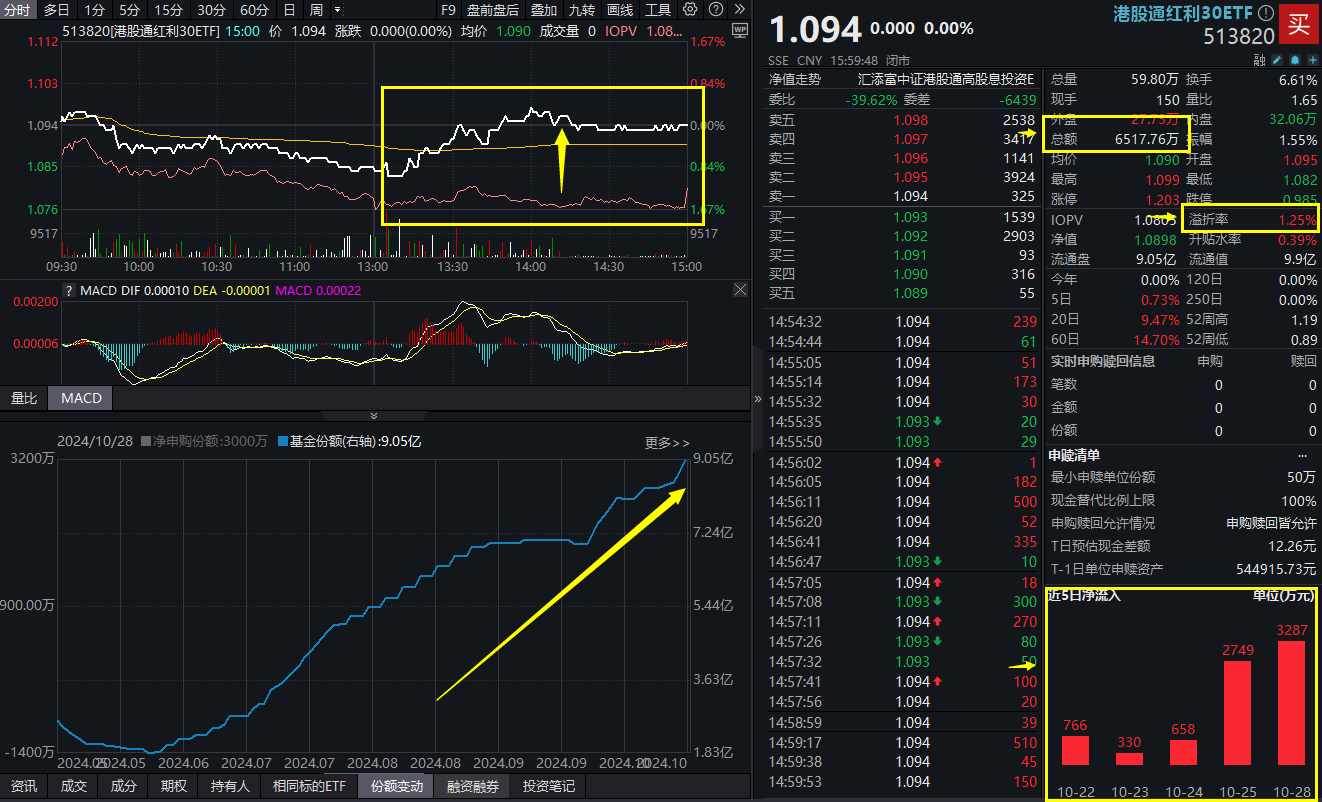
Task: Click the red 买 buy button
Action: [x=1299, y=24]
